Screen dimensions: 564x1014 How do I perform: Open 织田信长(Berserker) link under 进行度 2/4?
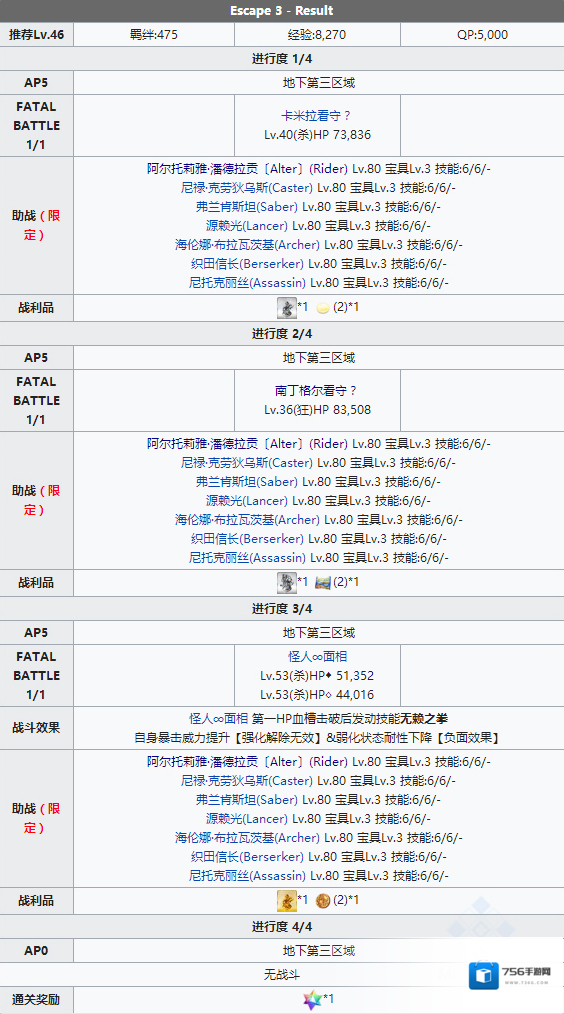pyautogui.click(x=248, y=538)
